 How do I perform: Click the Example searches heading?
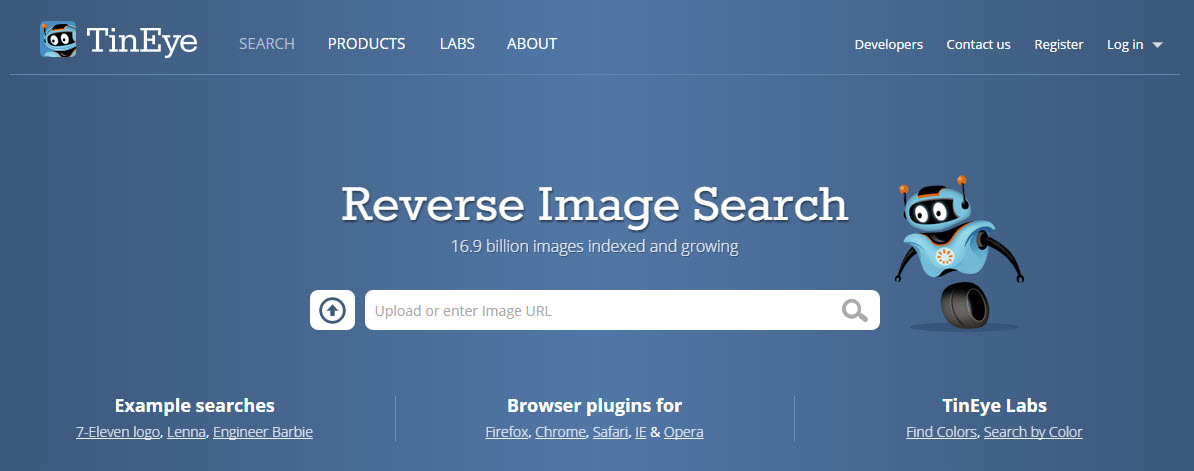click(194, 405)
